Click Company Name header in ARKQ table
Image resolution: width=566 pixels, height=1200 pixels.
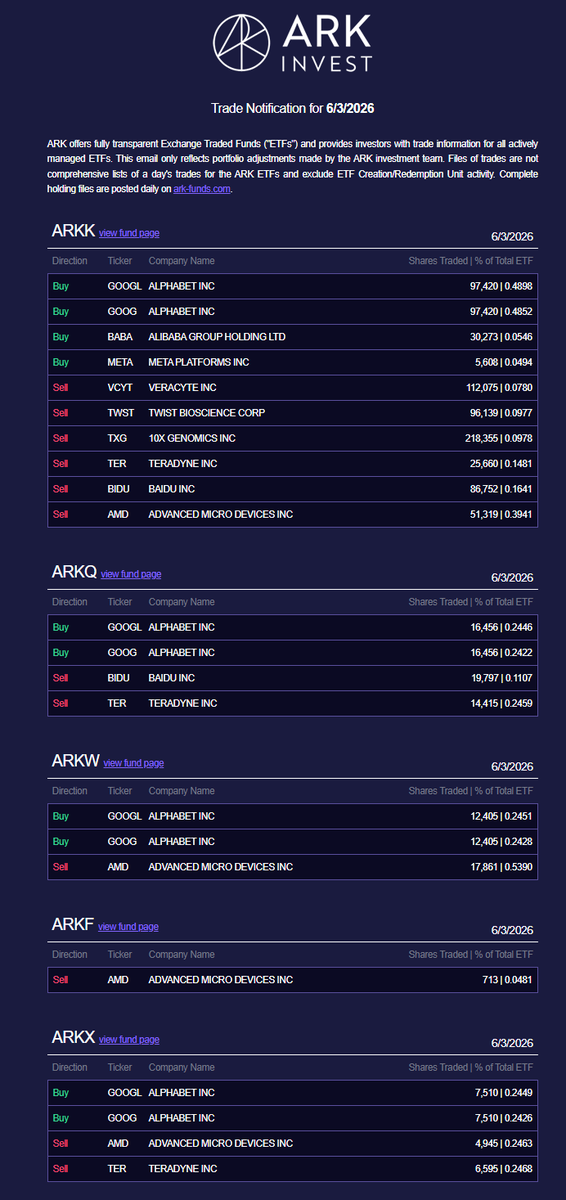(x=181, y=602)
